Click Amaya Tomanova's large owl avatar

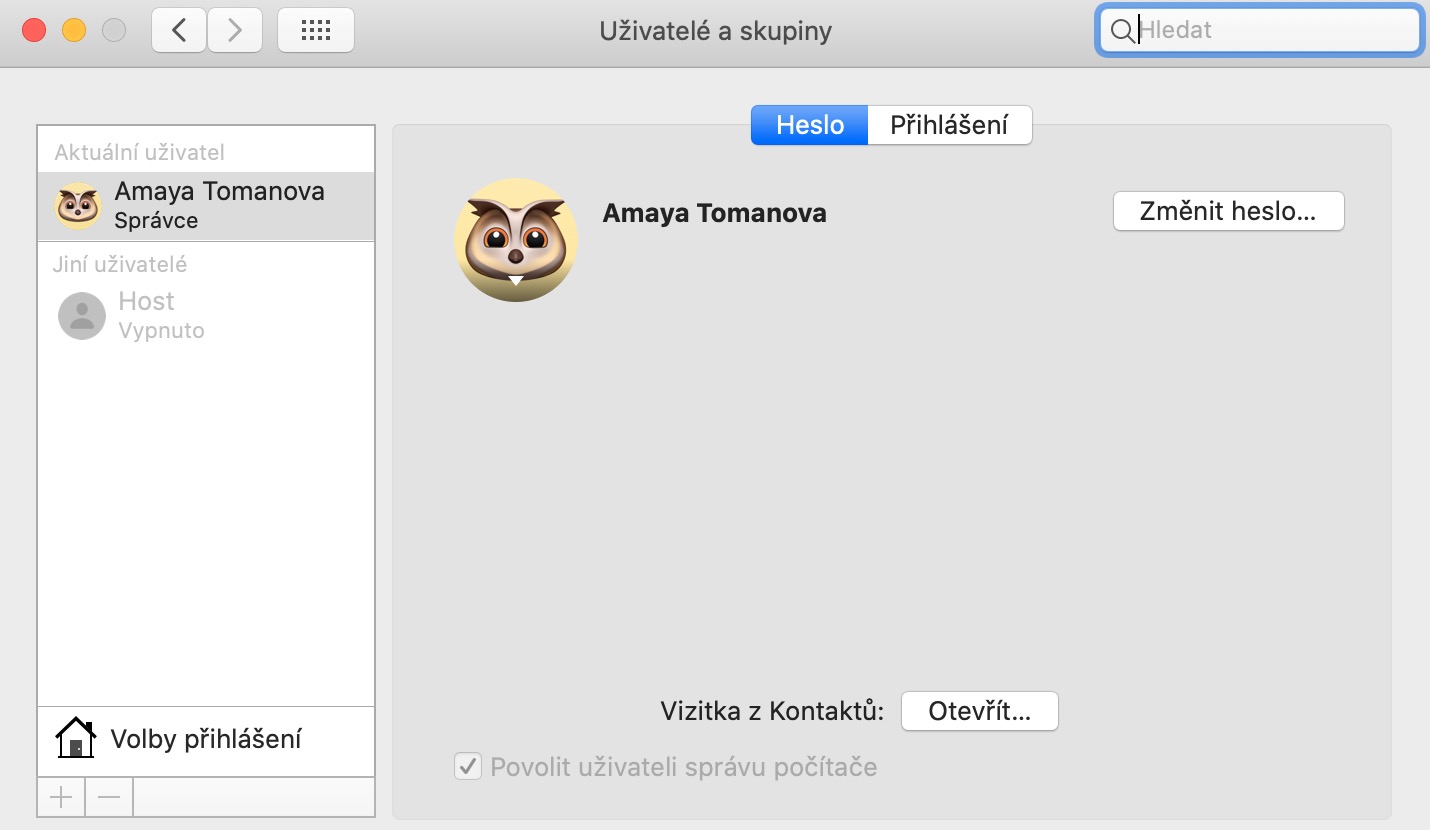(515, 240)
